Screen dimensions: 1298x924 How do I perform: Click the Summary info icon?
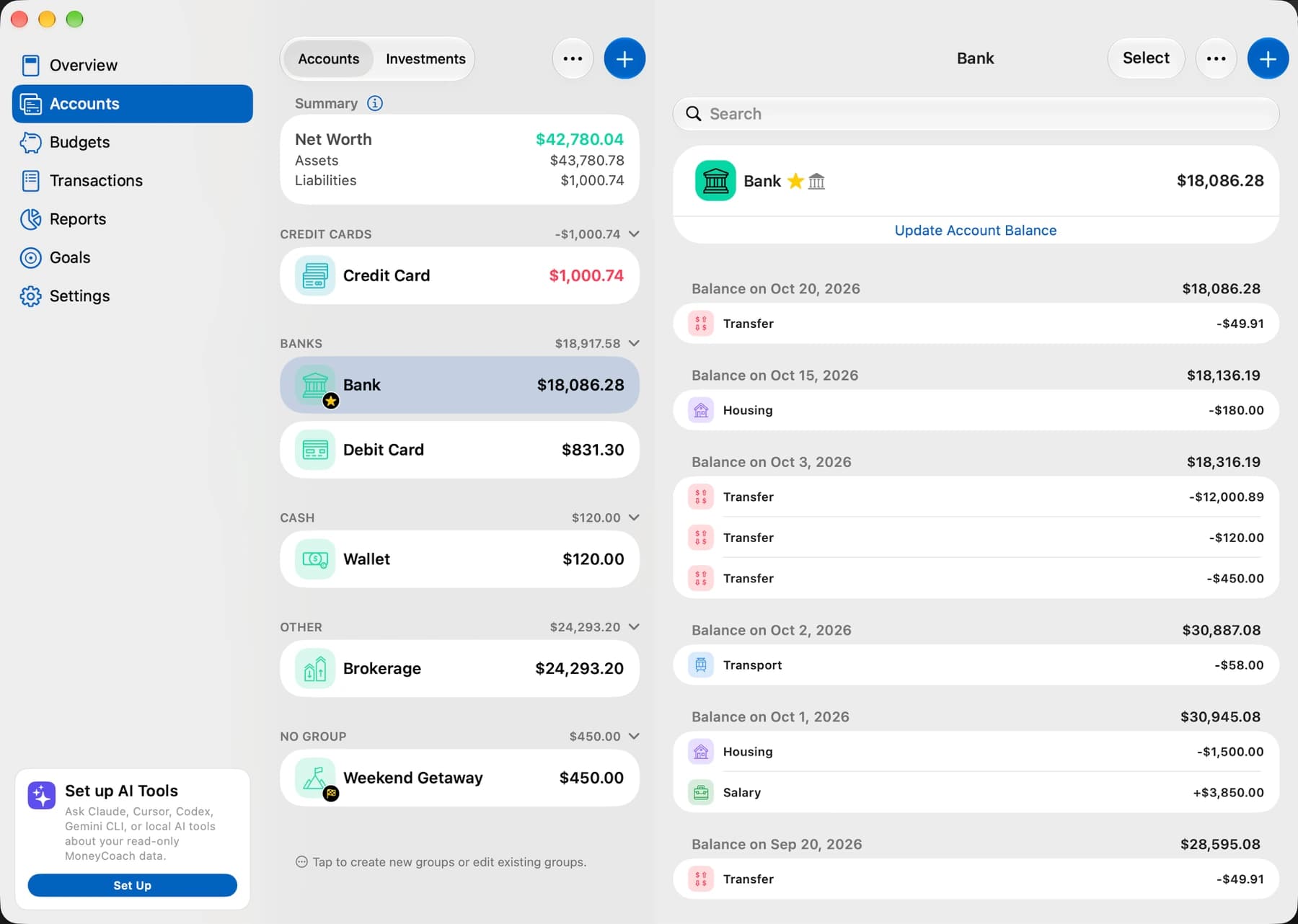pyautogui.click(x=375, y=103)
